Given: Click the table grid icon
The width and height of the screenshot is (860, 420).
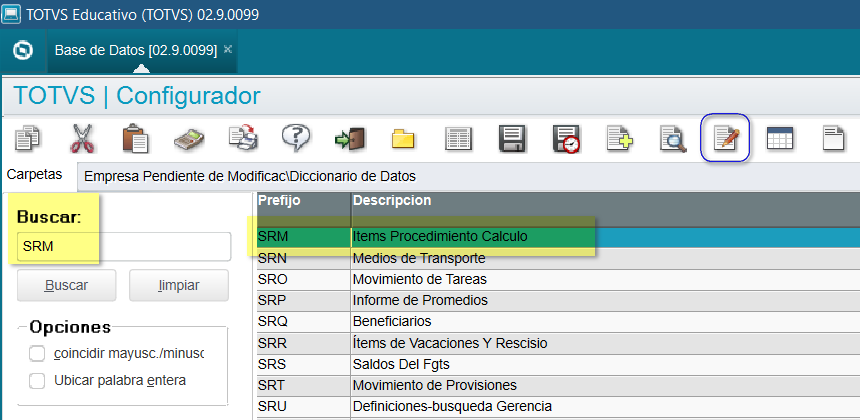Looking at the screenshot, I should (780, 138).
